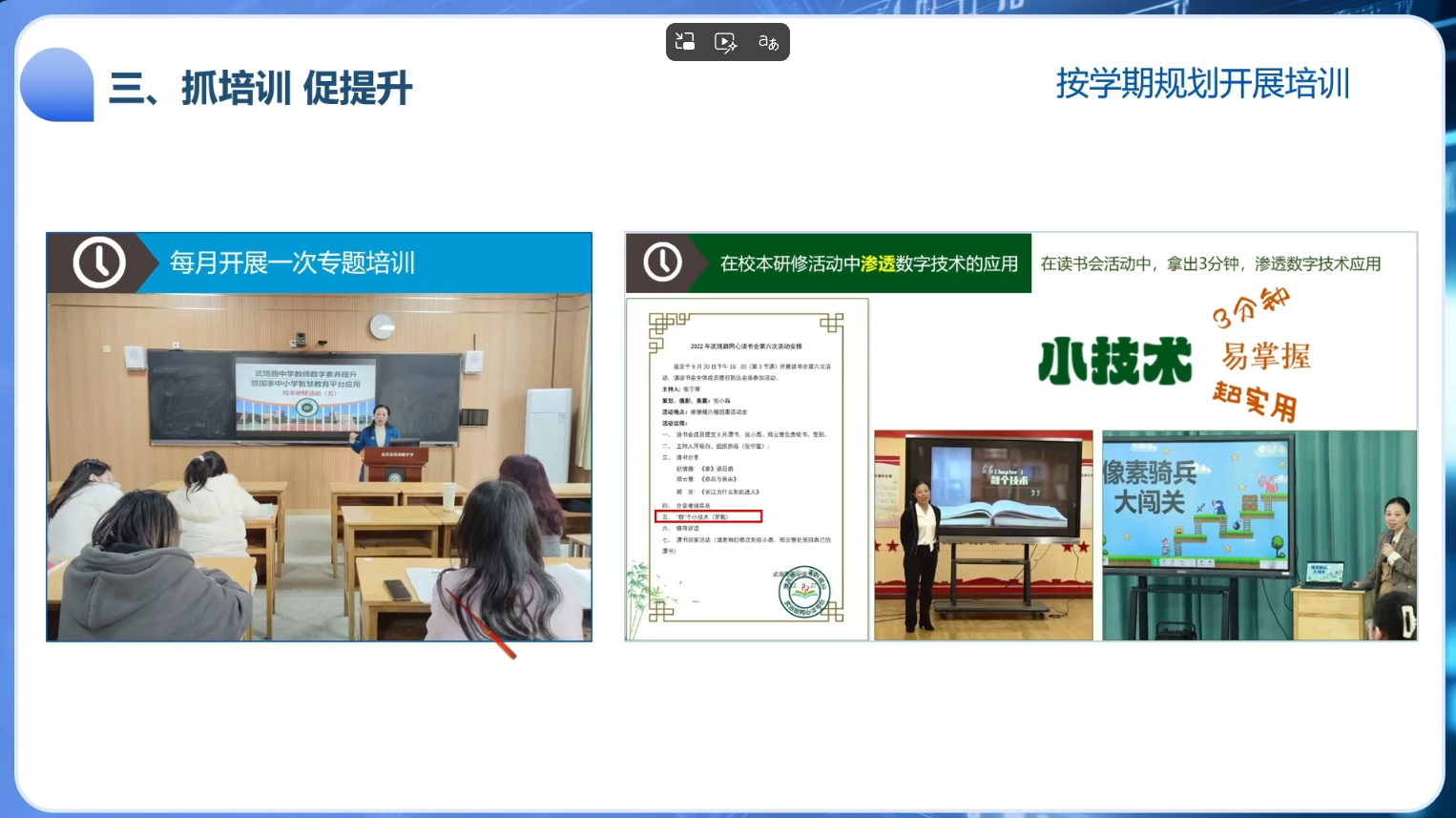This screenshot has height=818, width=1456.
Task: Click the yellow highlighted word 渗透
Action: 878,263
